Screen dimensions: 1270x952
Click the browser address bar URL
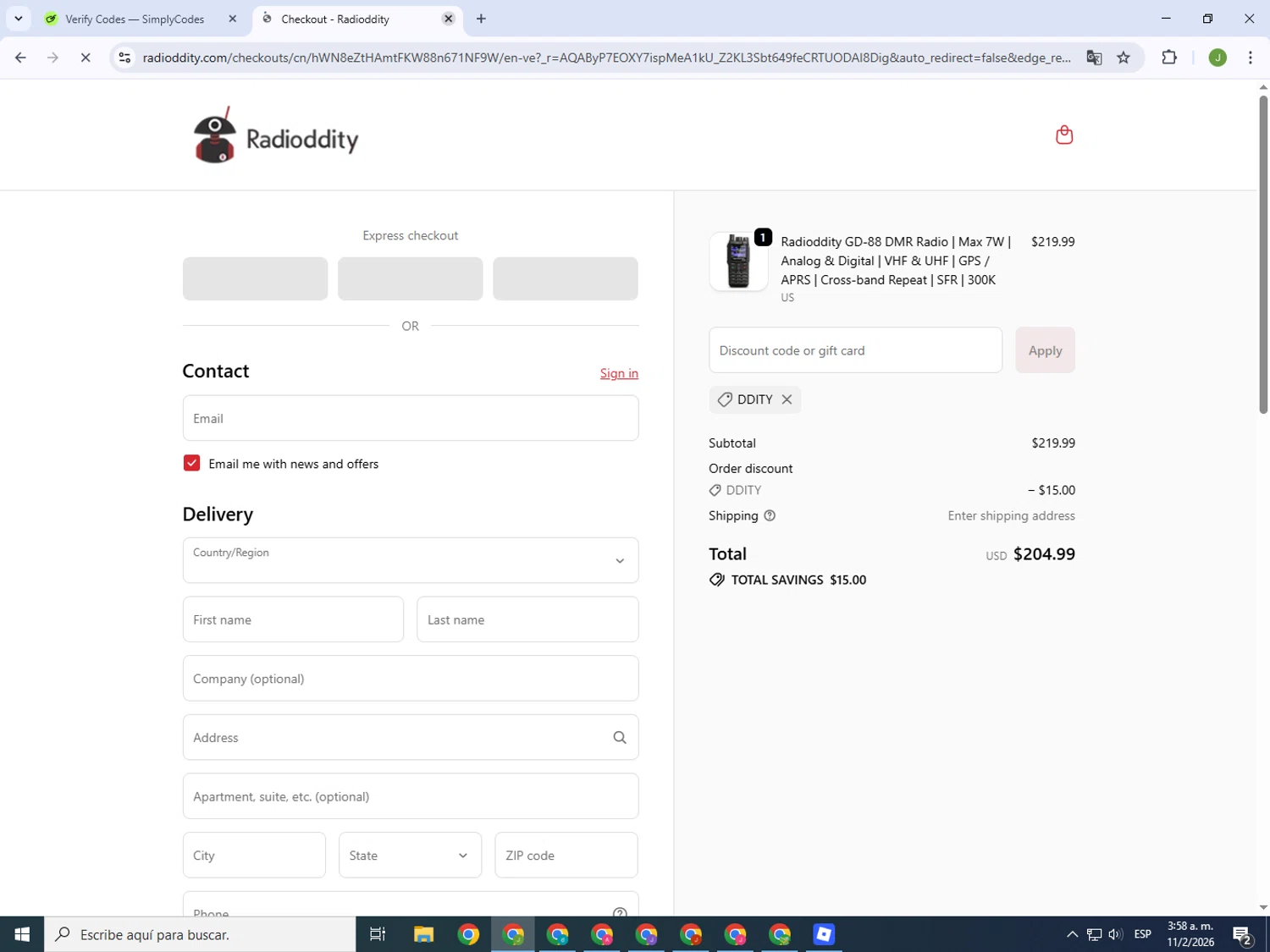[606, 58]
